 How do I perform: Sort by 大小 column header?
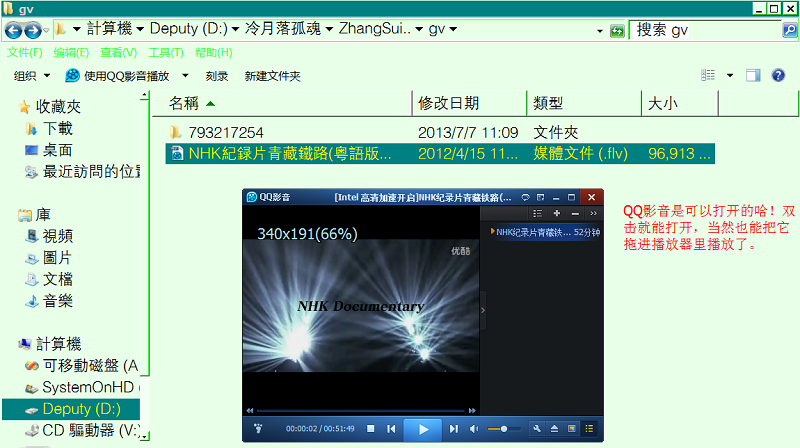point(680,104)
